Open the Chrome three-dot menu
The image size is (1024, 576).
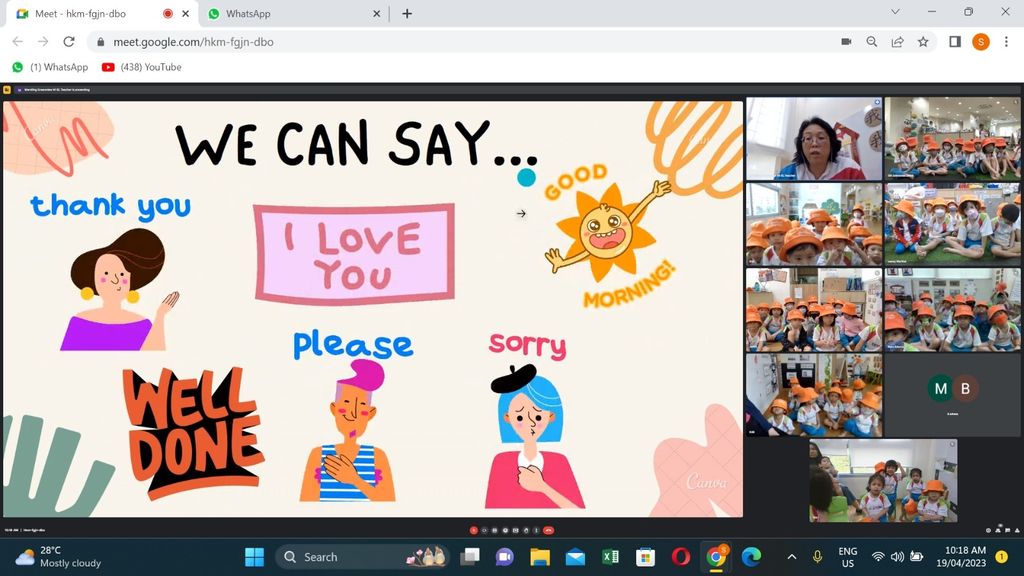click(1006, 42)
